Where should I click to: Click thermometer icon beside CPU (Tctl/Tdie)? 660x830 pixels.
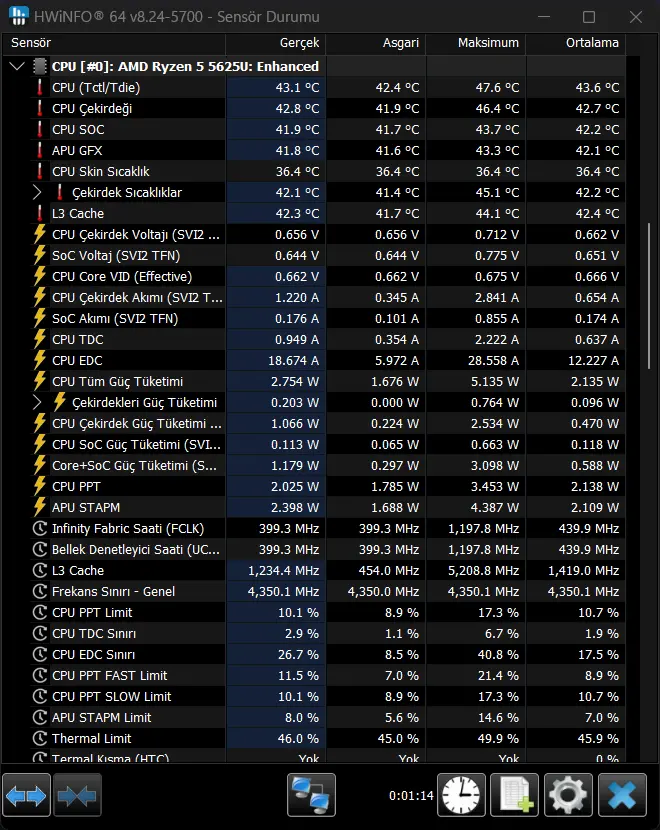(40, 87)
